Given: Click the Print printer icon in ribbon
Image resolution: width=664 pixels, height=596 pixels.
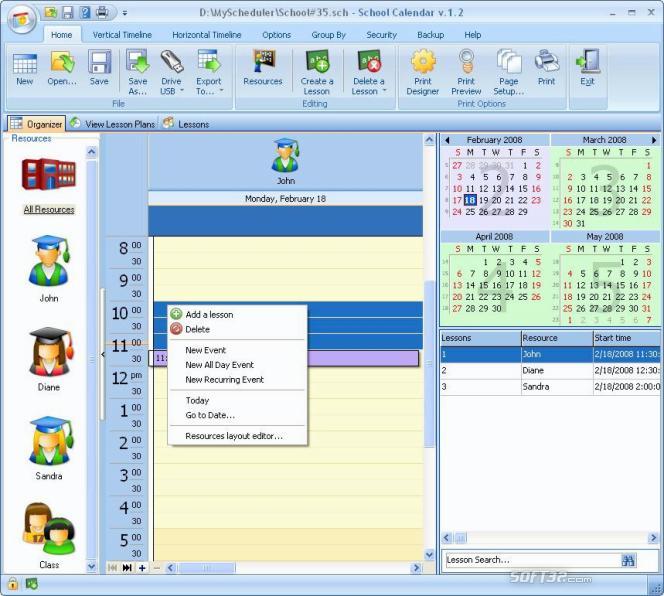Looking at the screenshot, I should [x=546, y=62].
